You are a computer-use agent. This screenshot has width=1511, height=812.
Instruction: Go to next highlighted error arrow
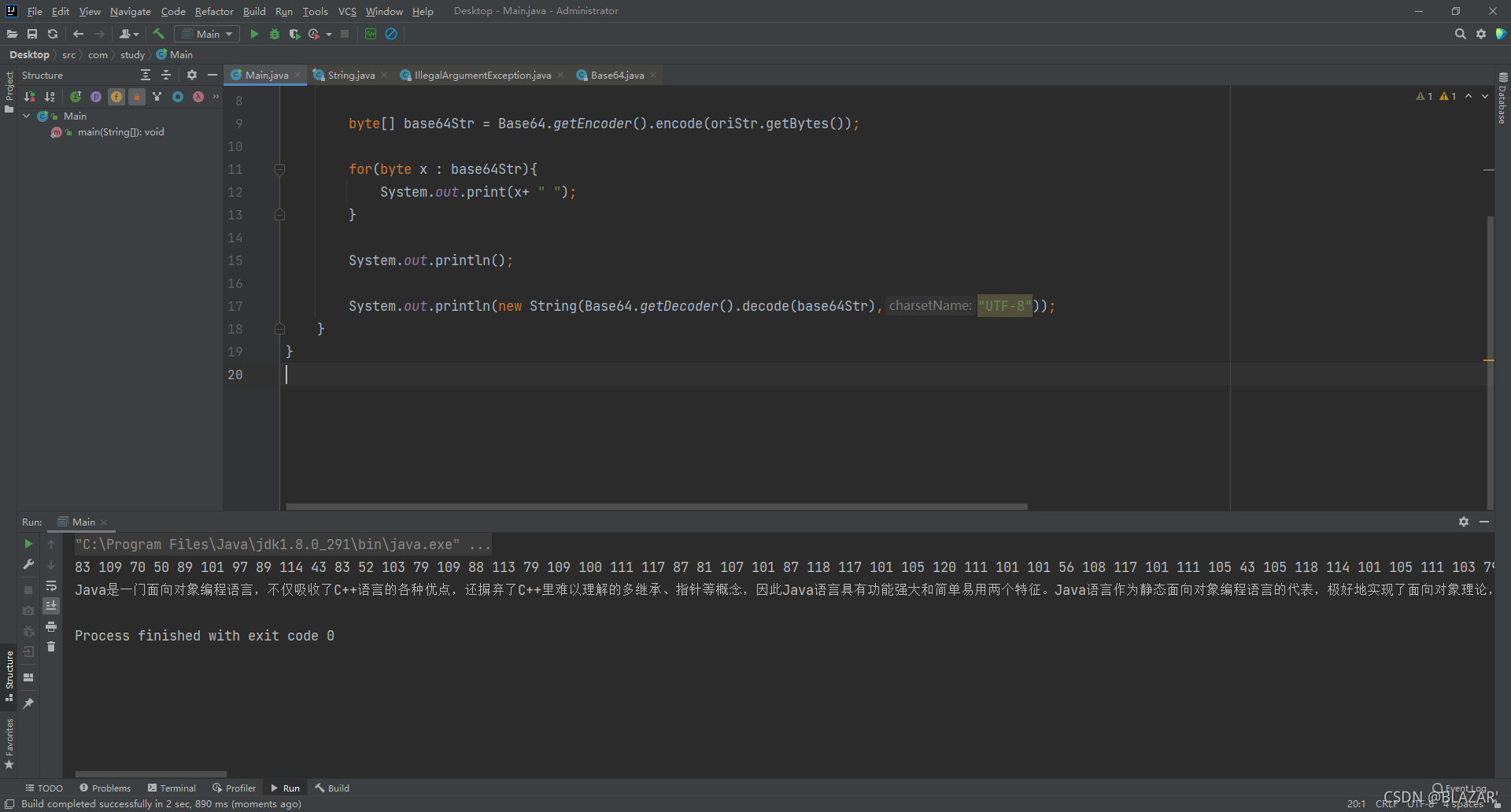tap(1485, 96)
